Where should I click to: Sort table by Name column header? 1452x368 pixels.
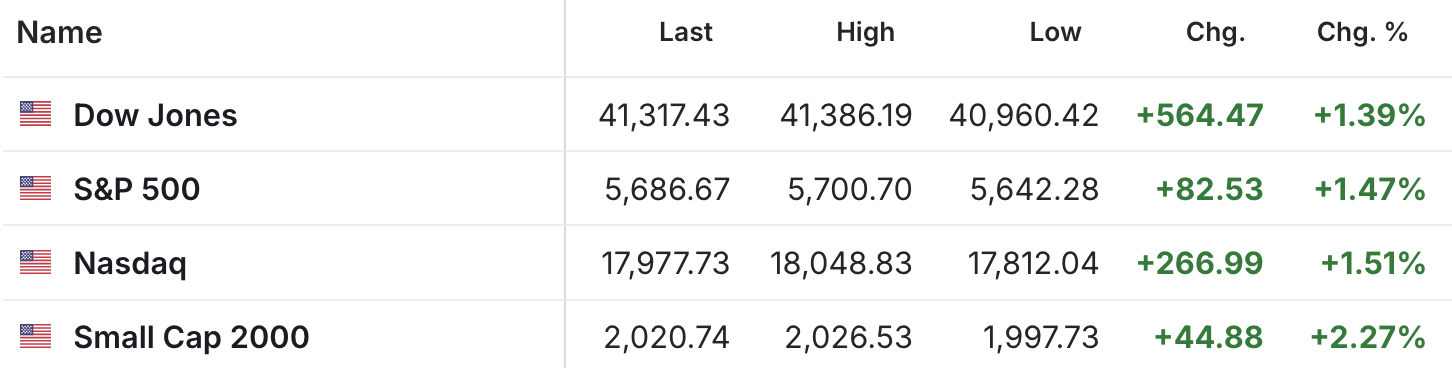(60, 33)
